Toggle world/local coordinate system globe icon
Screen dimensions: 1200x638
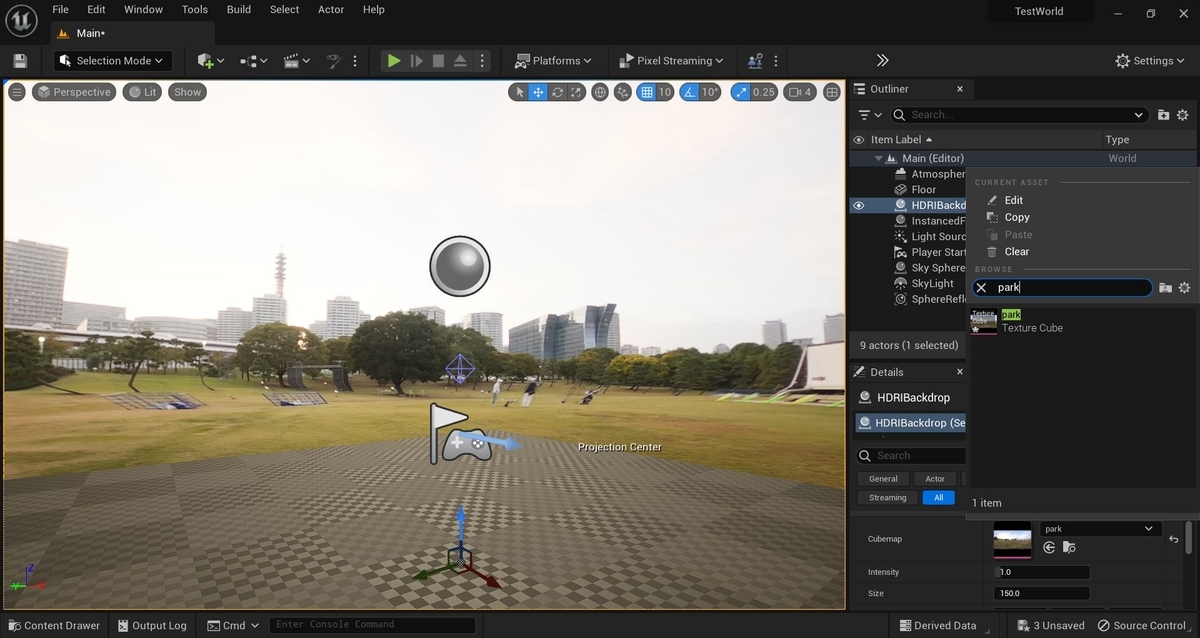600,92
